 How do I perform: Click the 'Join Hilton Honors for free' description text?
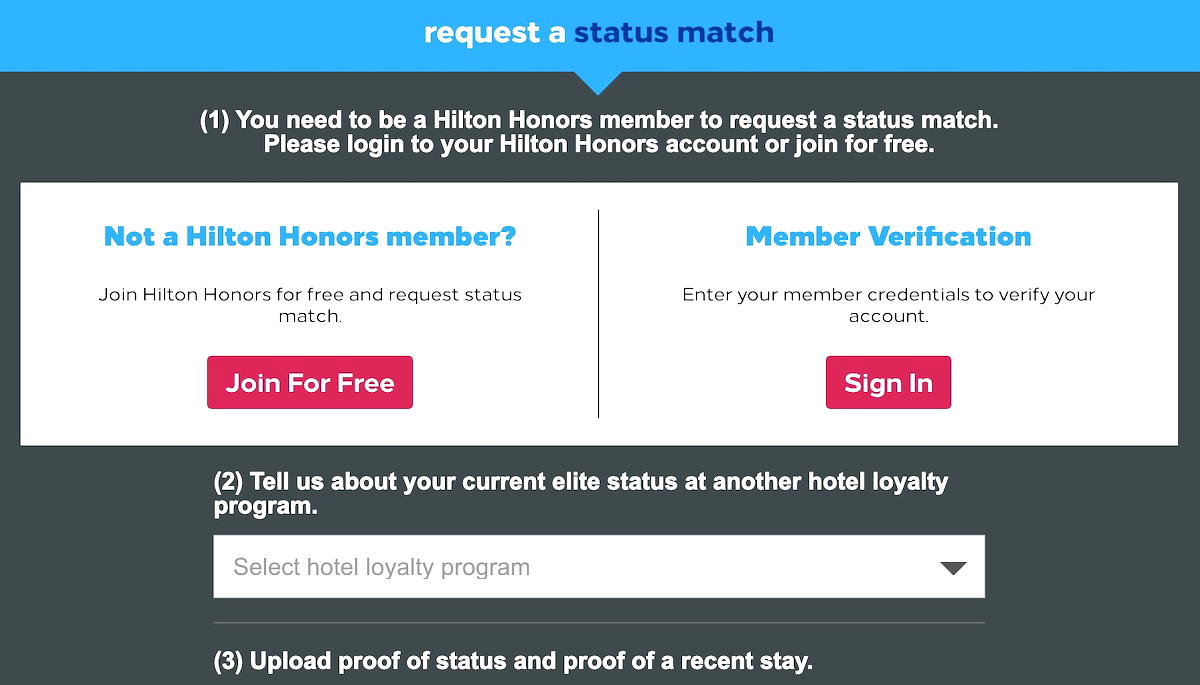pyautogui.click(x=310, y=305)
